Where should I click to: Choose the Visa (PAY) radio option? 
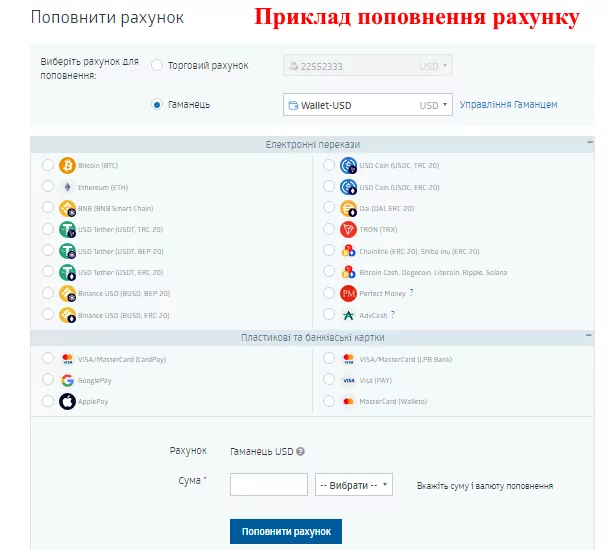[329, 379]
